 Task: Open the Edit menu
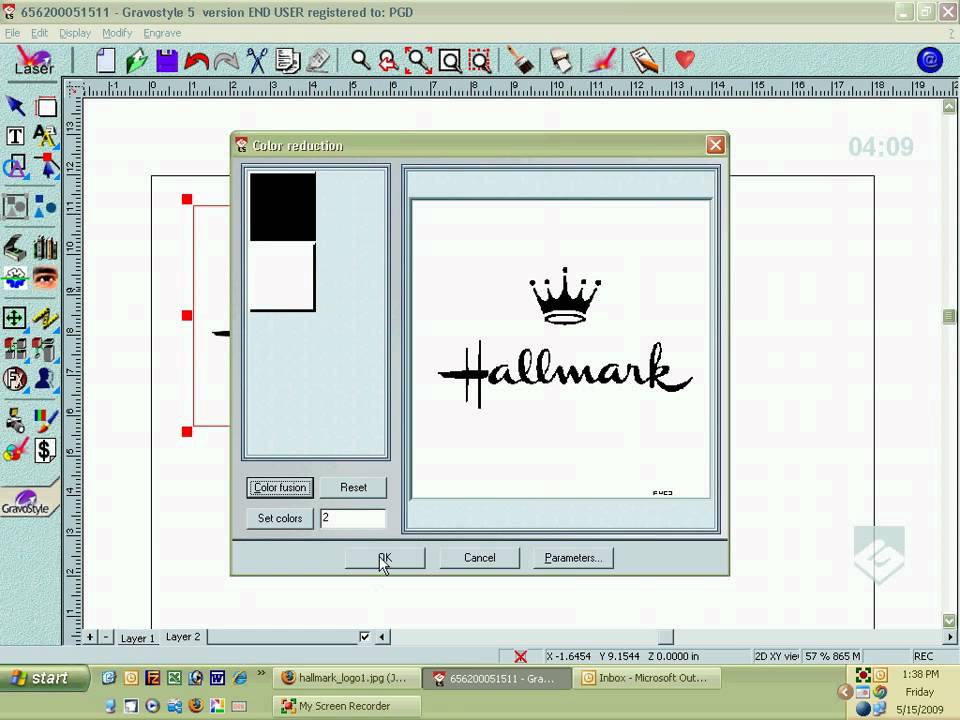click(x=39, y=33)
